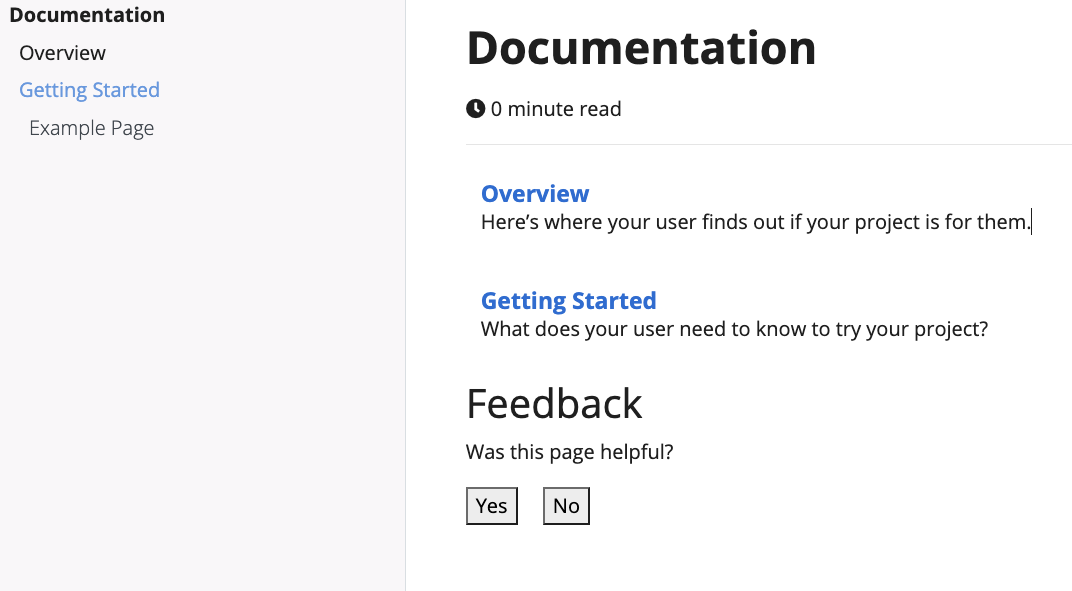The width and height of the screenshot is (1072, 591).
Task: Click the "Documentation" sidebar heading
Action: point(87,14)
